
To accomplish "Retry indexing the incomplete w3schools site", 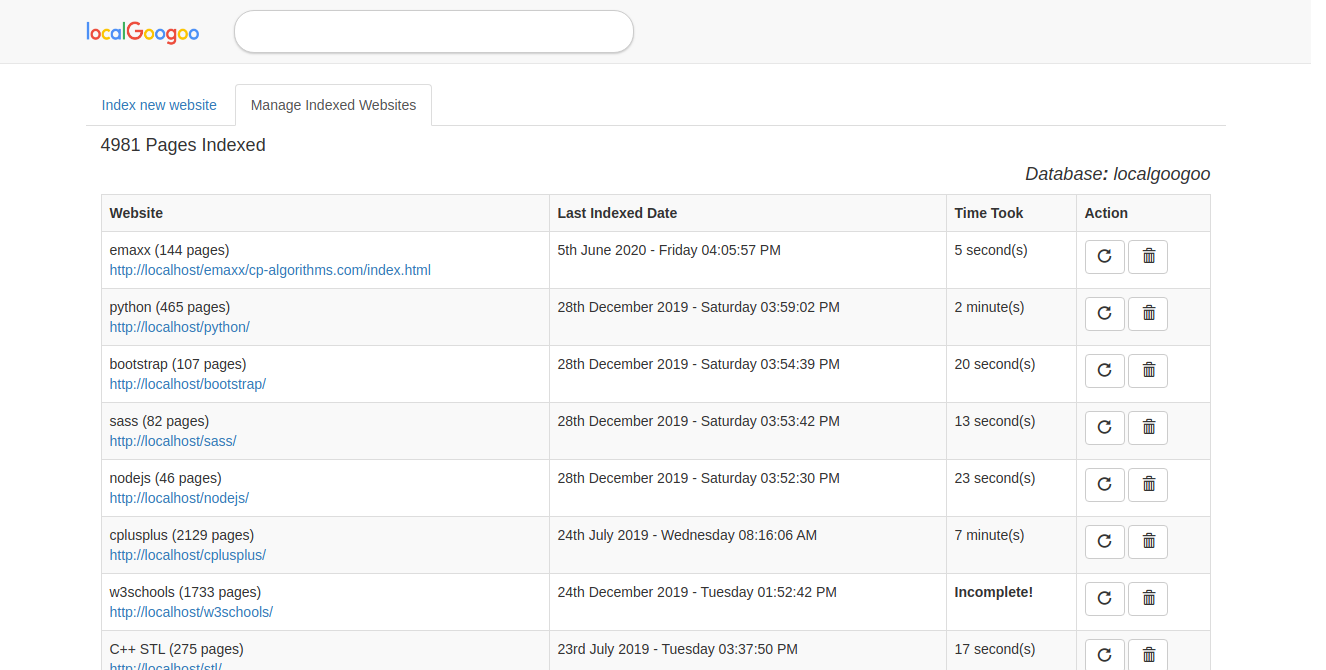I will pos(1105,599).
